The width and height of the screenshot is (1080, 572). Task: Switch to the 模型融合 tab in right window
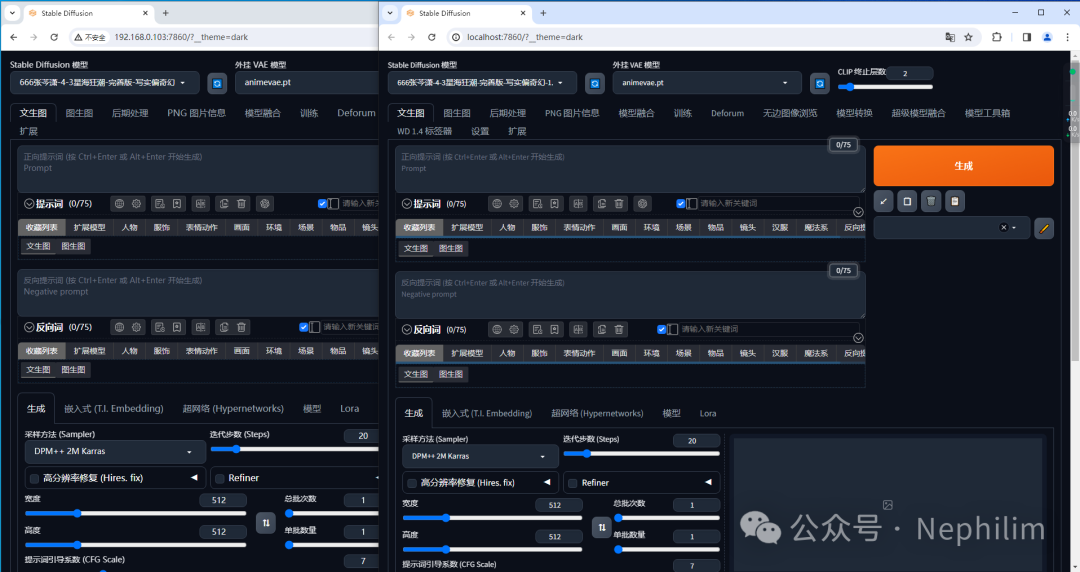[x=636, y=113]
